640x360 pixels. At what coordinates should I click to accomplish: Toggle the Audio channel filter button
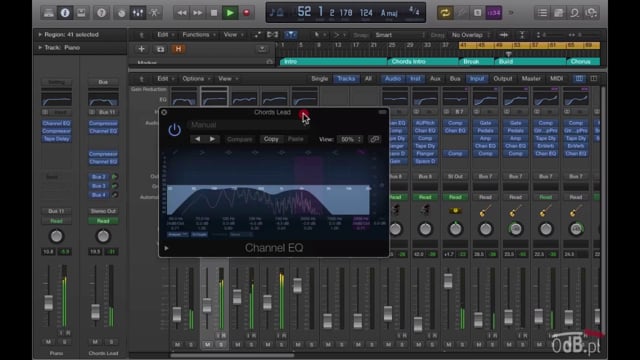pyautogui.click(x=393, y=78)
